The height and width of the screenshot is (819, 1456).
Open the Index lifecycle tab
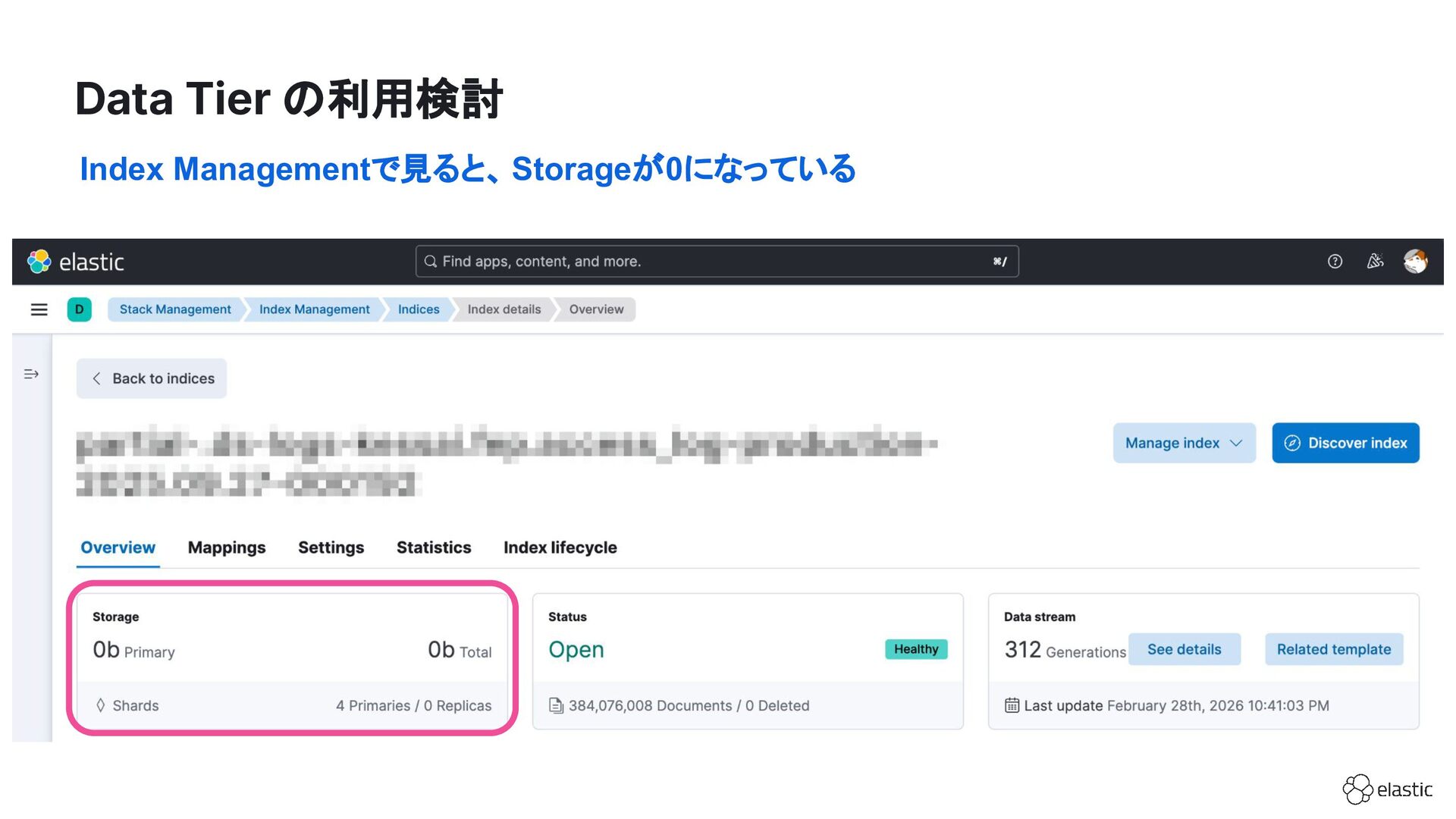[560, 548]
